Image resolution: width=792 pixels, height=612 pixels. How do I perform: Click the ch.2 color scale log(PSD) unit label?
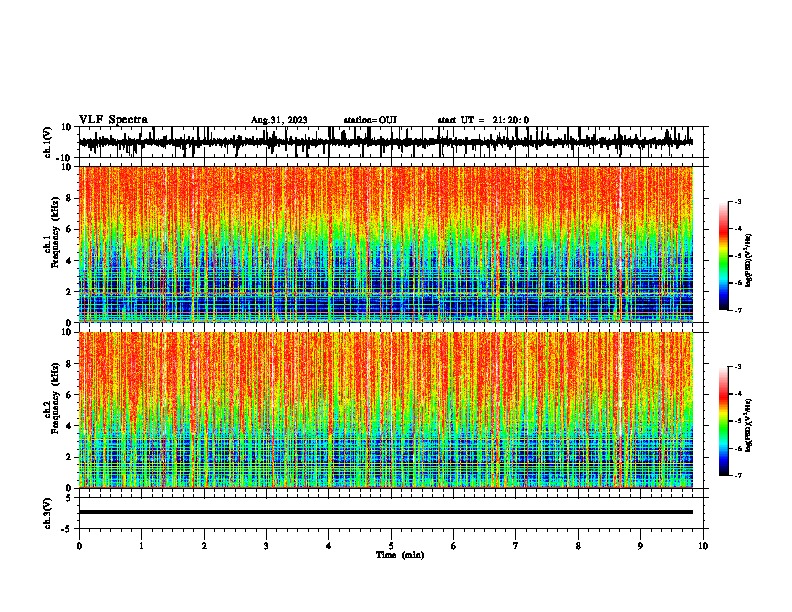coord(749,426)
